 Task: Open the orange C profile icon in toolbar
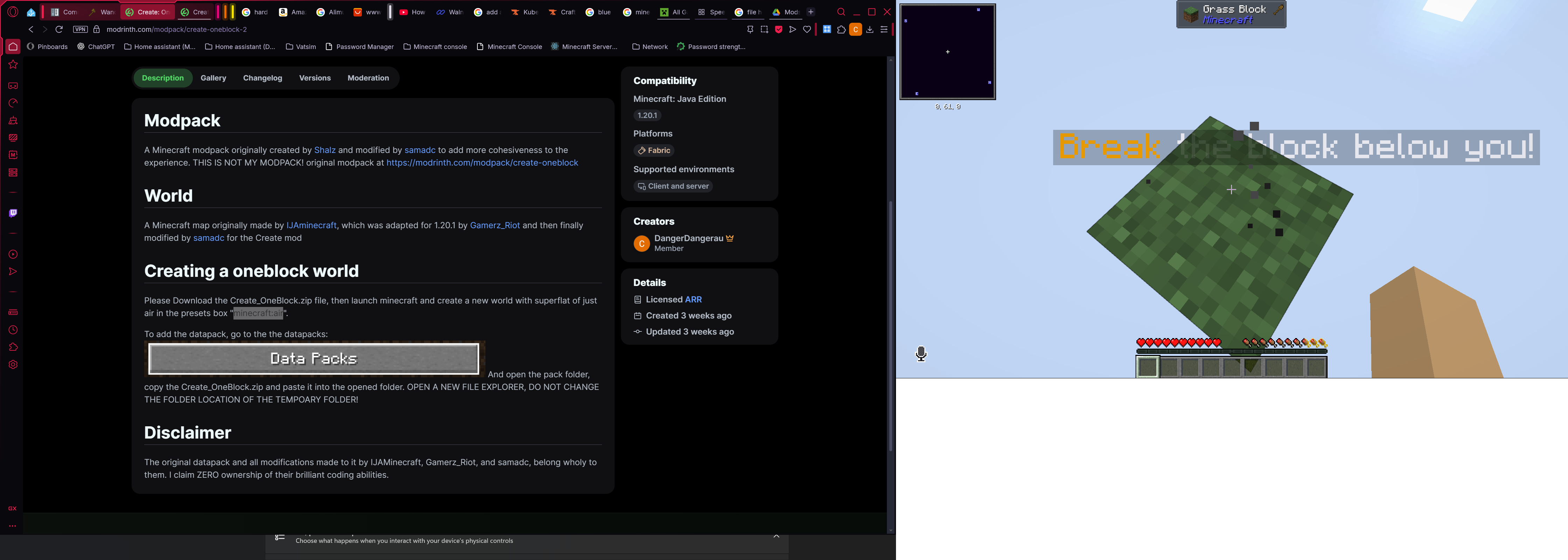(856, 29)
